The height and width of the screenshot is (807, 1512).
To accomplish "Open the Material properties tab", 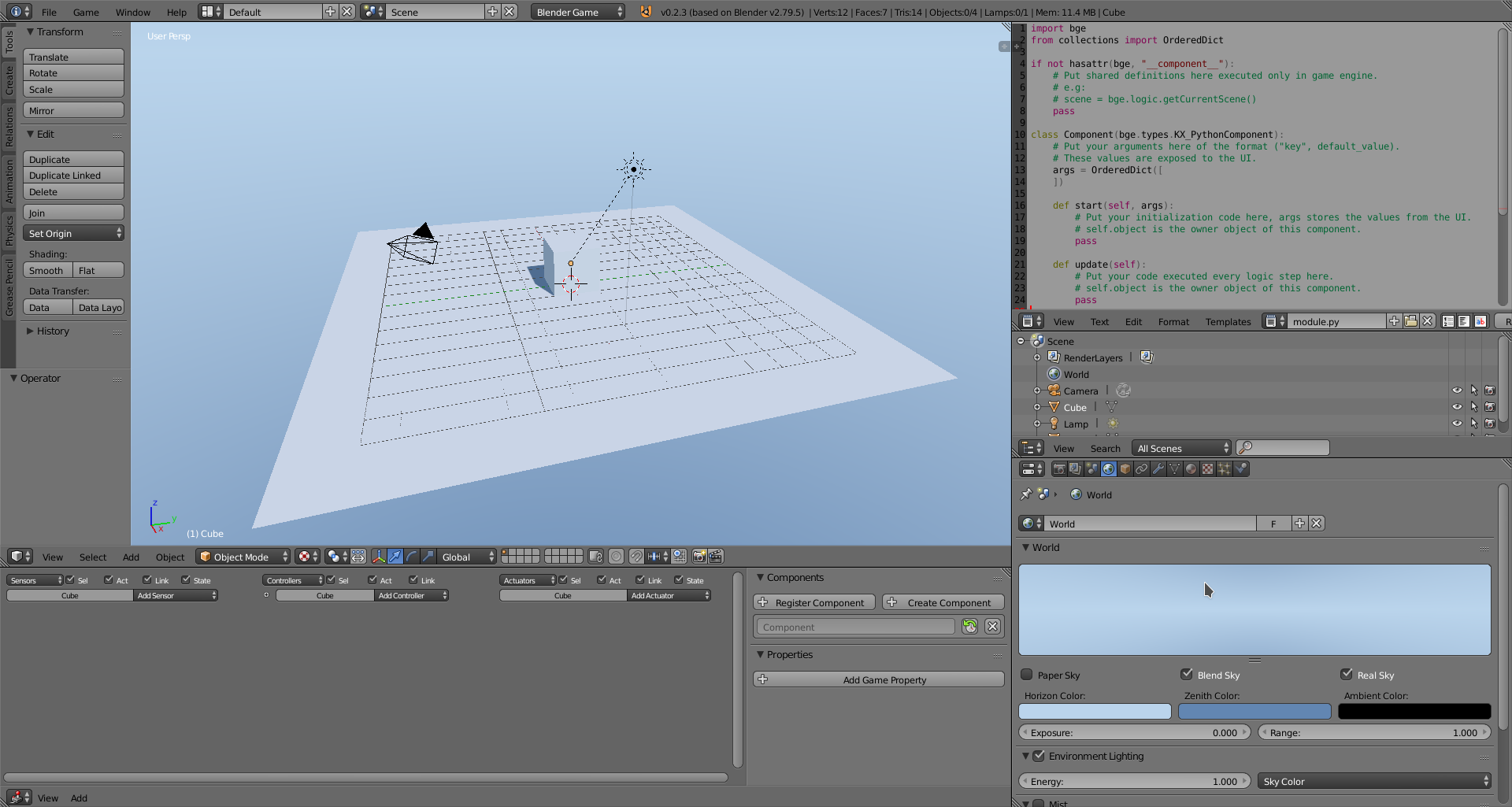I will click(x=1191, y=469).
